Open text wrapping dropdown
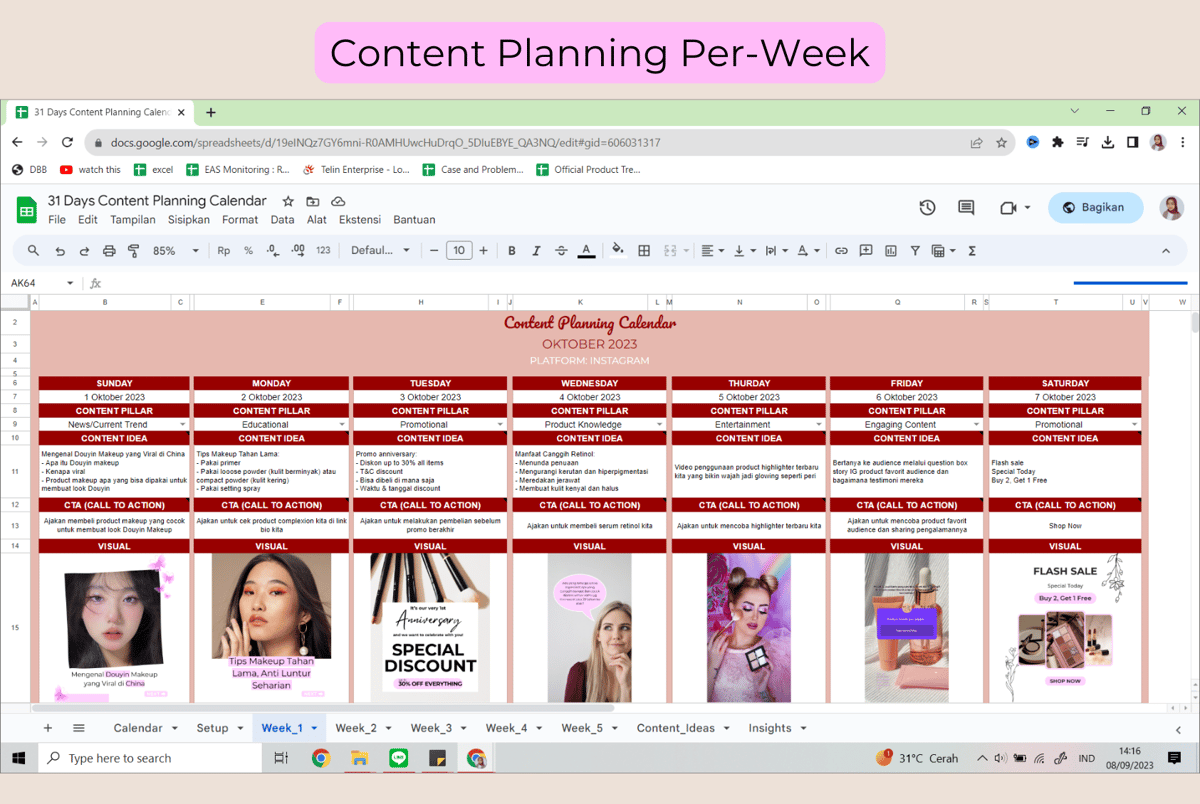1200x804 pixels. coord(777,251)
